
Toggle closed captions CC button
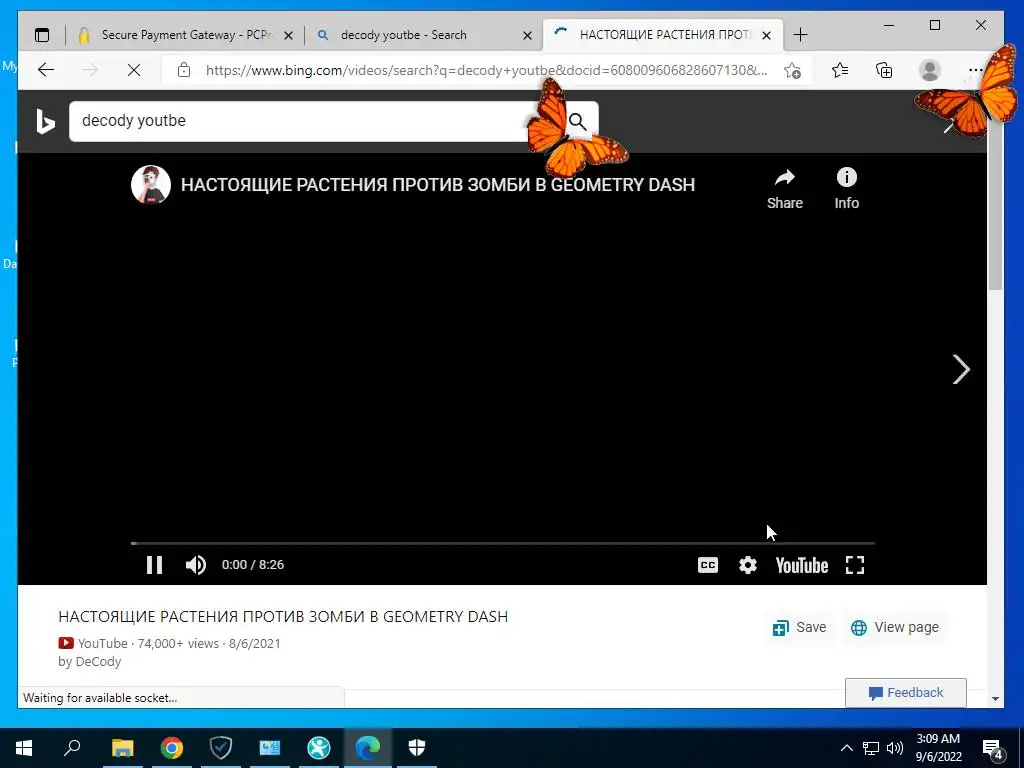tap(708, 565)
